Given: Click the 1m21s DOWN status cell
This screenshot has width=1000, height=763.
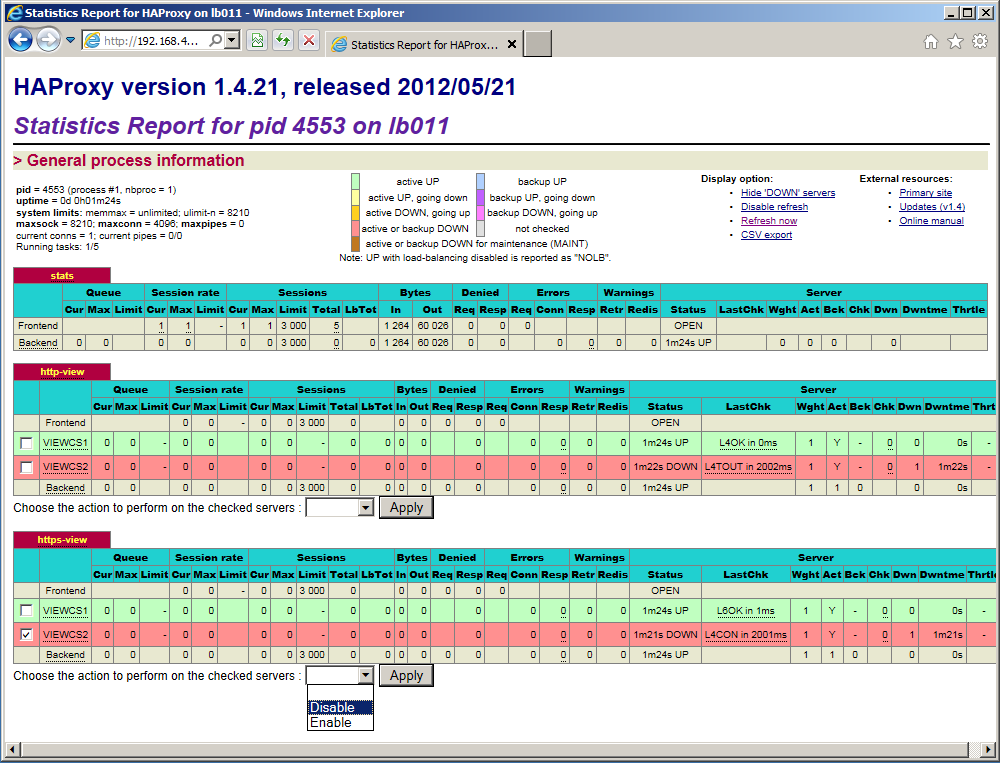Looking at the screenshot, I should coord(665,635).
